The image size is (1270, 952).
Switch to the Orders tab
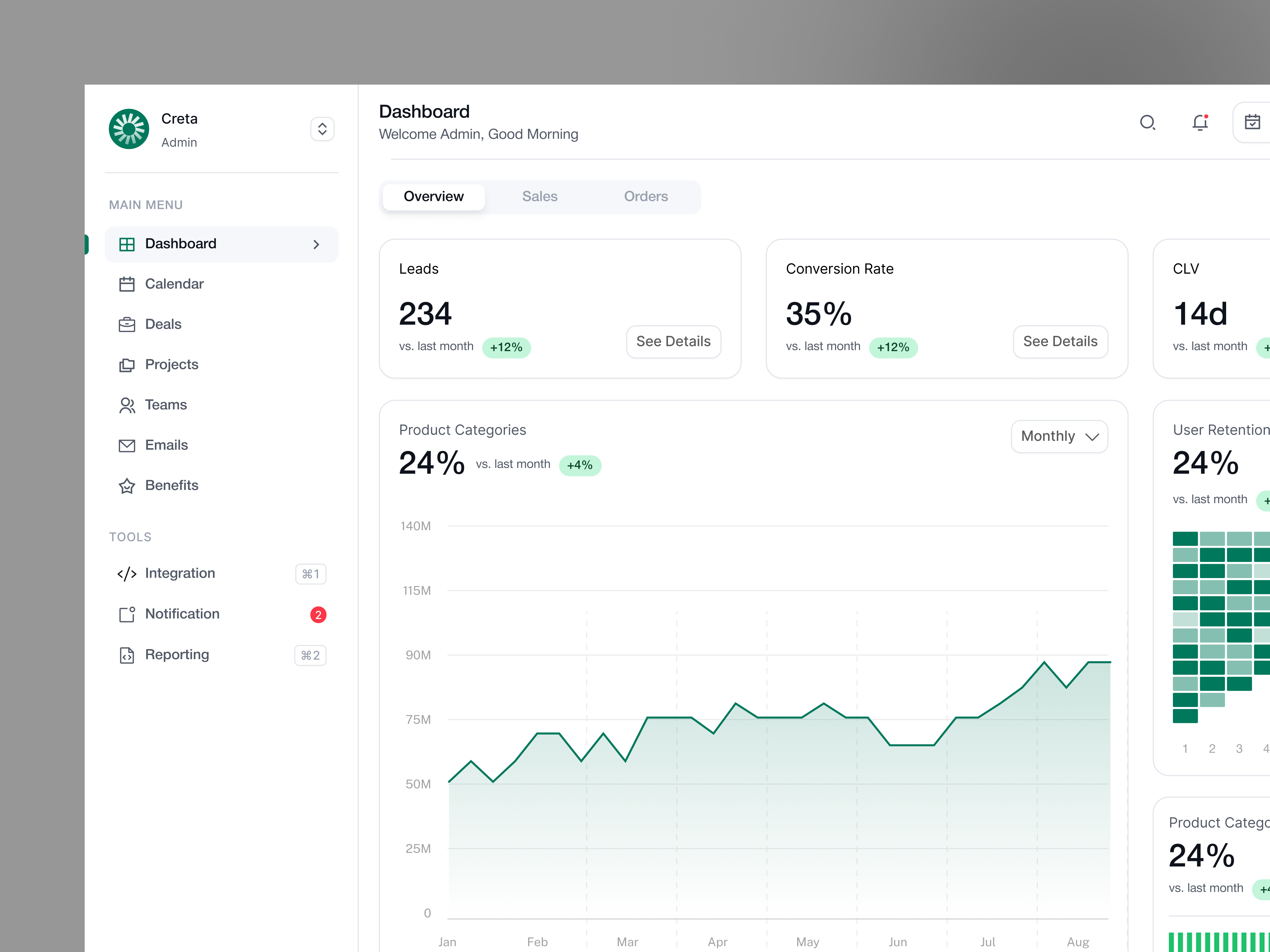(x=645, y=196)
